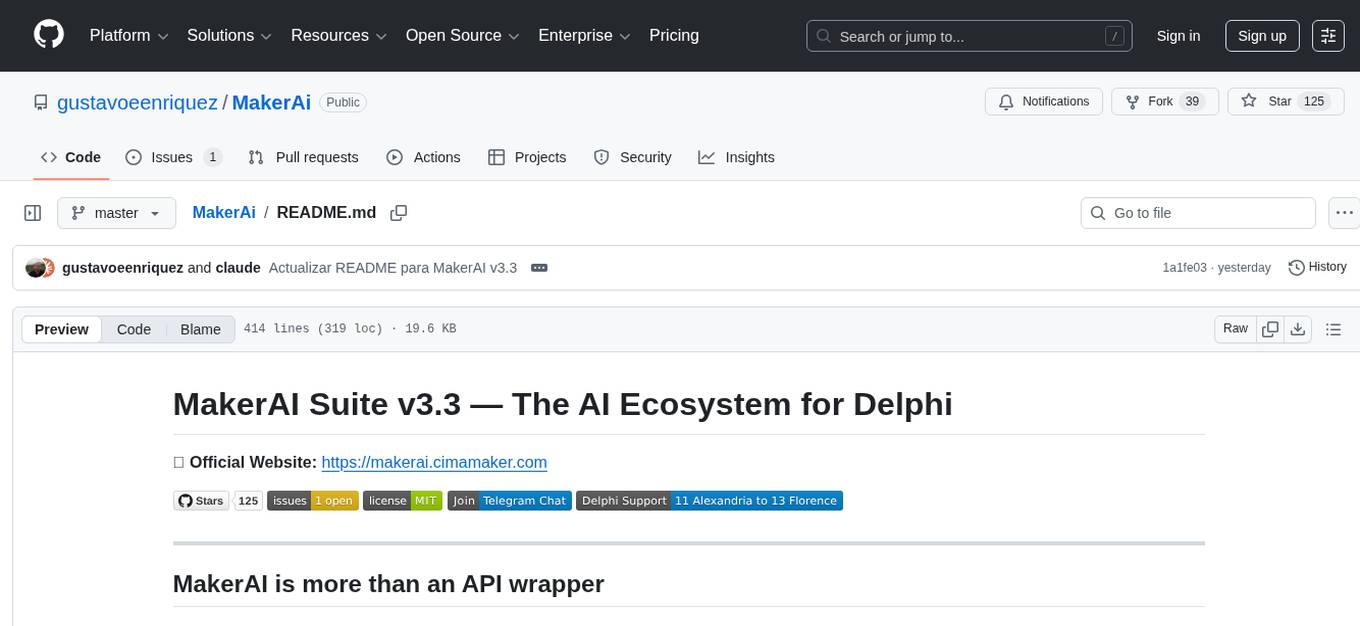The width and height of the screenshot is (1360, 626).
Task: Switch to Blame view mode
Action: pyautogui.click(x=200, y=329)
